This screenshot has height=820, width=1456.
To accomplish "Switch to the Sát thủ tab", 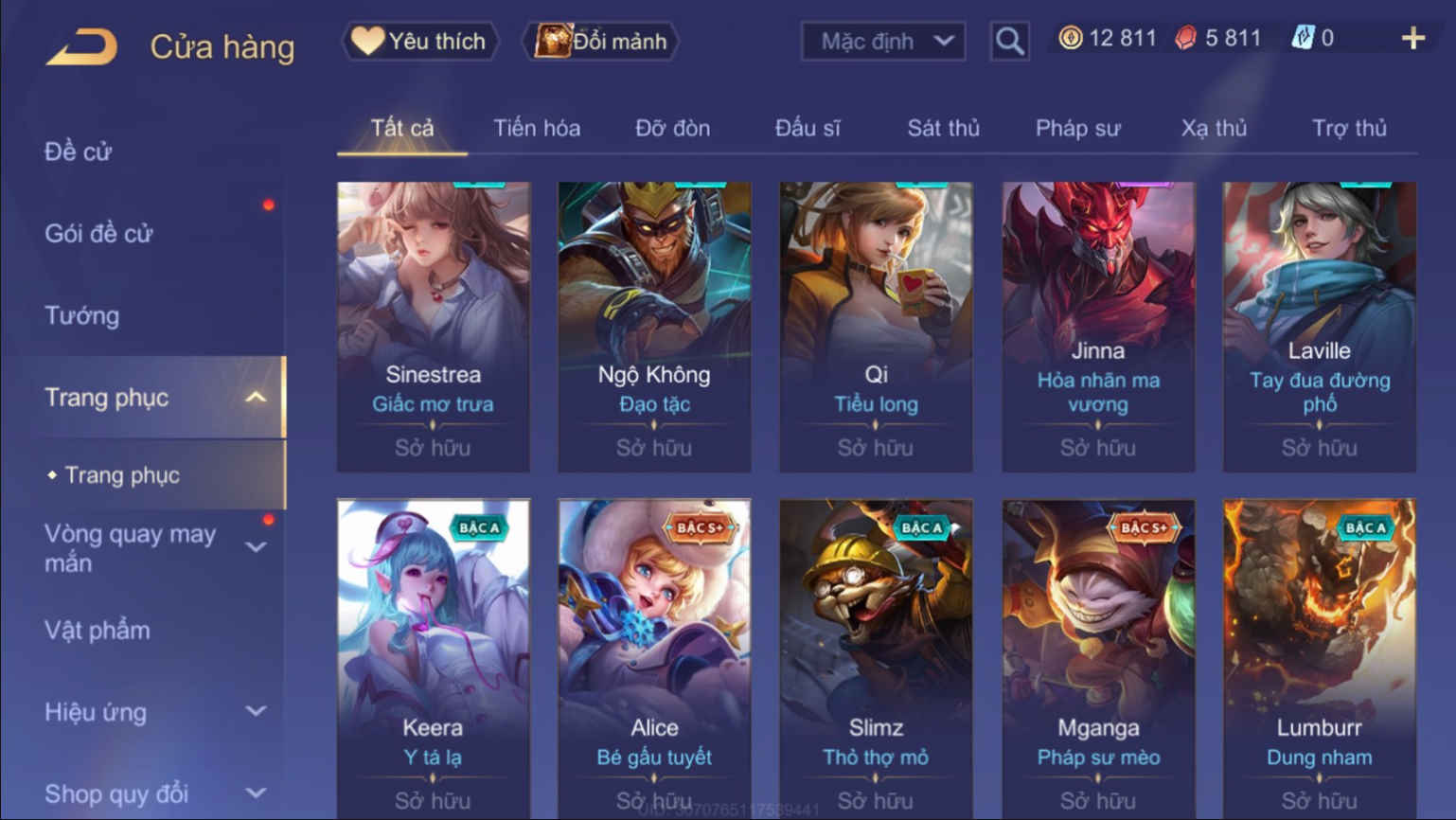I will point(943,129).
